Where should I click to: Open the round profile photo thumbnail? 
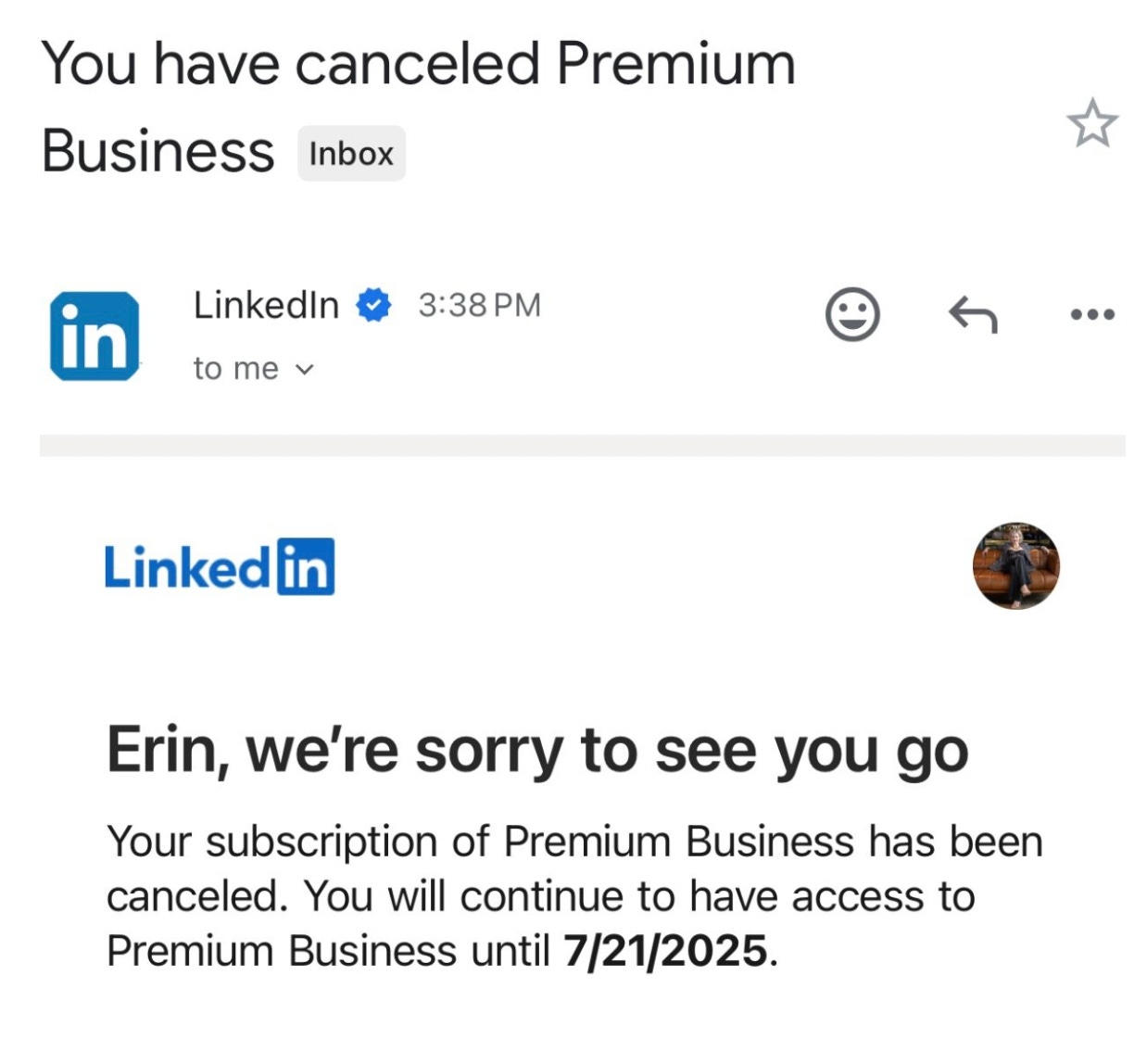click(1015, 565)
